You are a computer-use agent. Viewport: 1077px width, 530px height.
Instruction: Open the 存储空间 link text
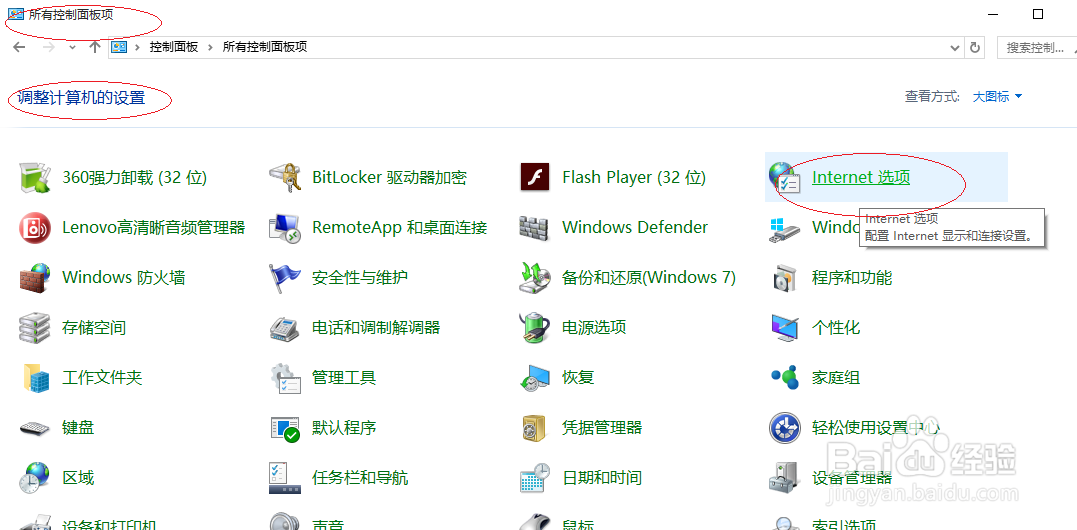pyautogui.click(x=94, y=327)
